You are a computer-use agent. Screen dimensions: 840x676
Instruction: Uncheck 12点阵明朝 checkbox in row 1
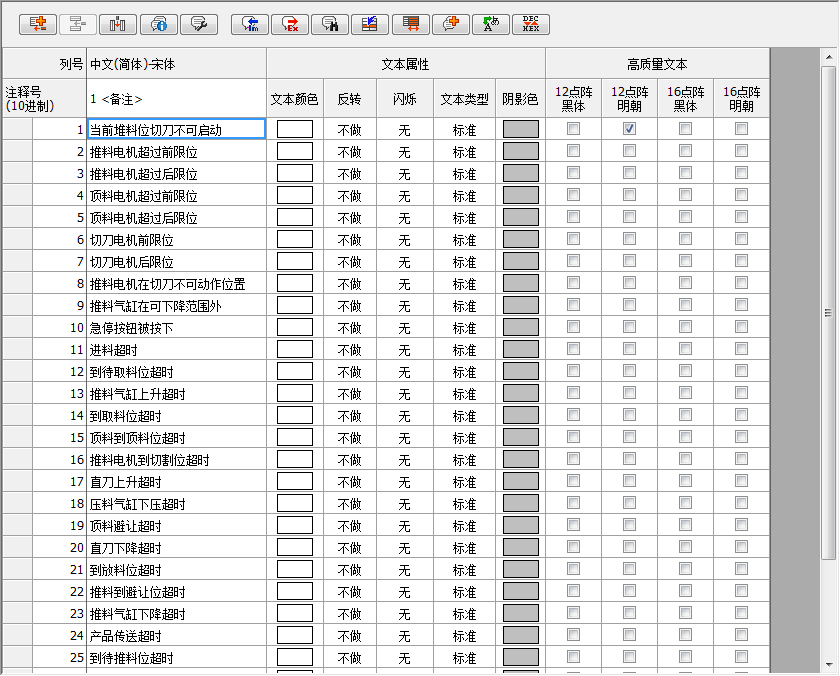point(629,129)
